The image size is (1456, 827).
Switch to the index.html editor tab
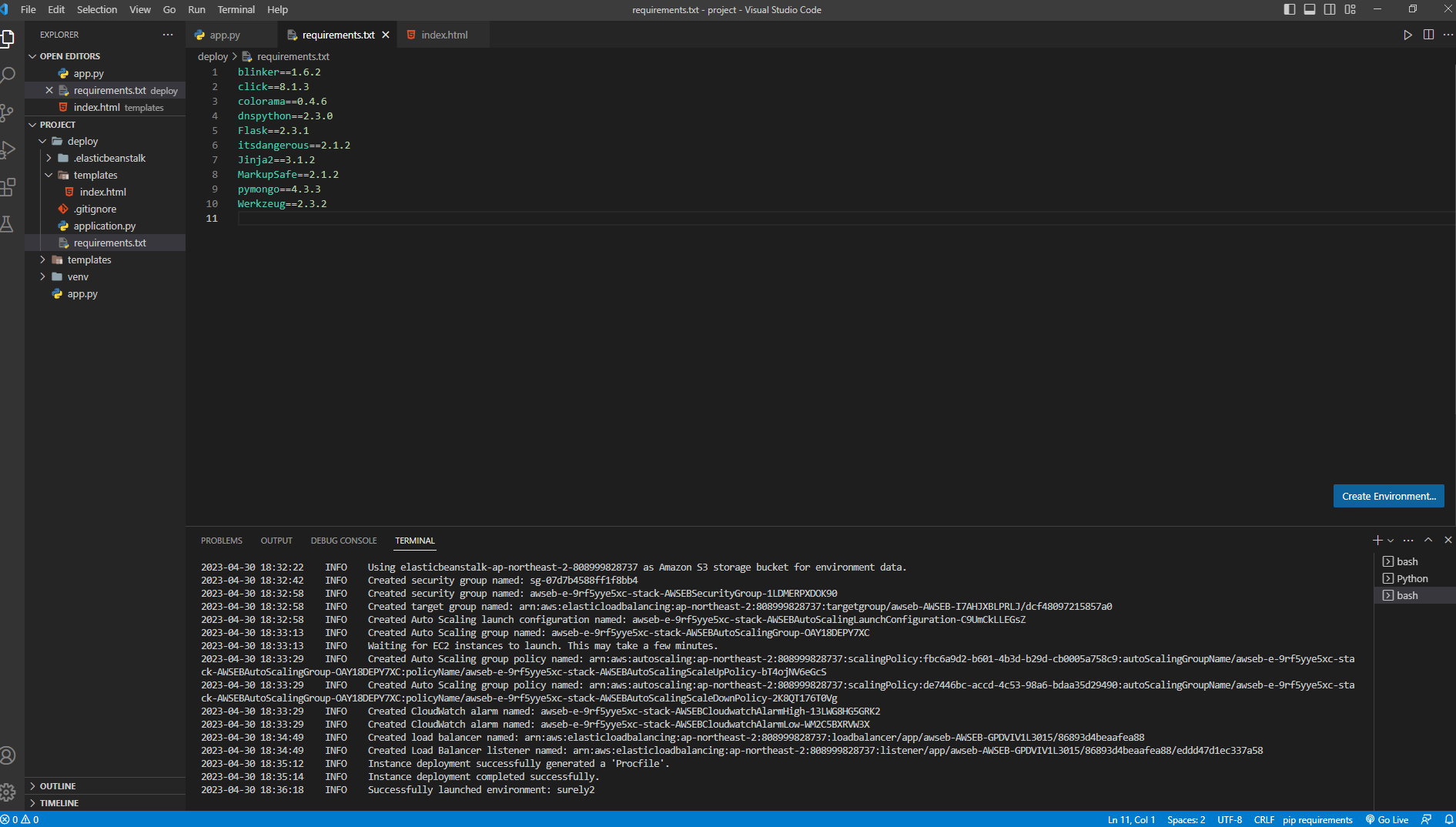(x=444, y=35)
